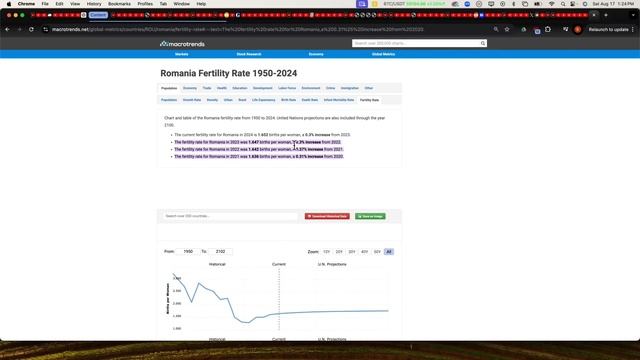The width and height of the screenshot is (640, 360).
Task: Set chart zoom to 10Y
Action: [x=327, y=252]
